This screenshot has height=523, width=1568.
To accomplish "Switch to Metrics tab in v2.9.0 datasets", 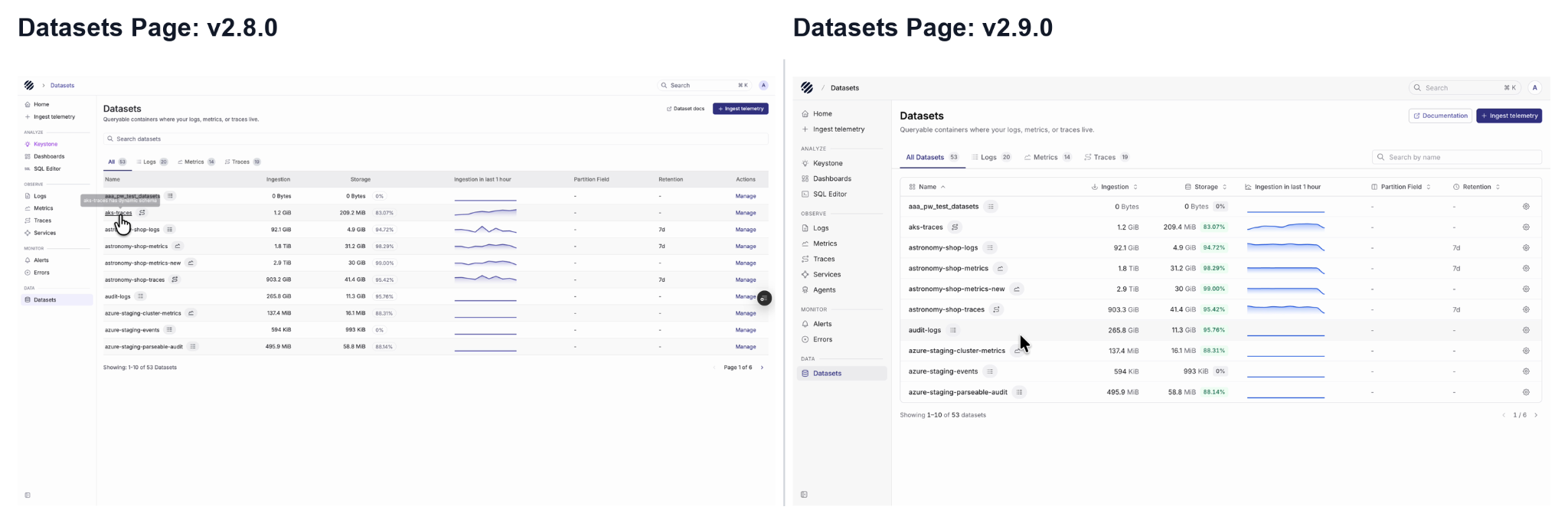I will (1048, 157).
